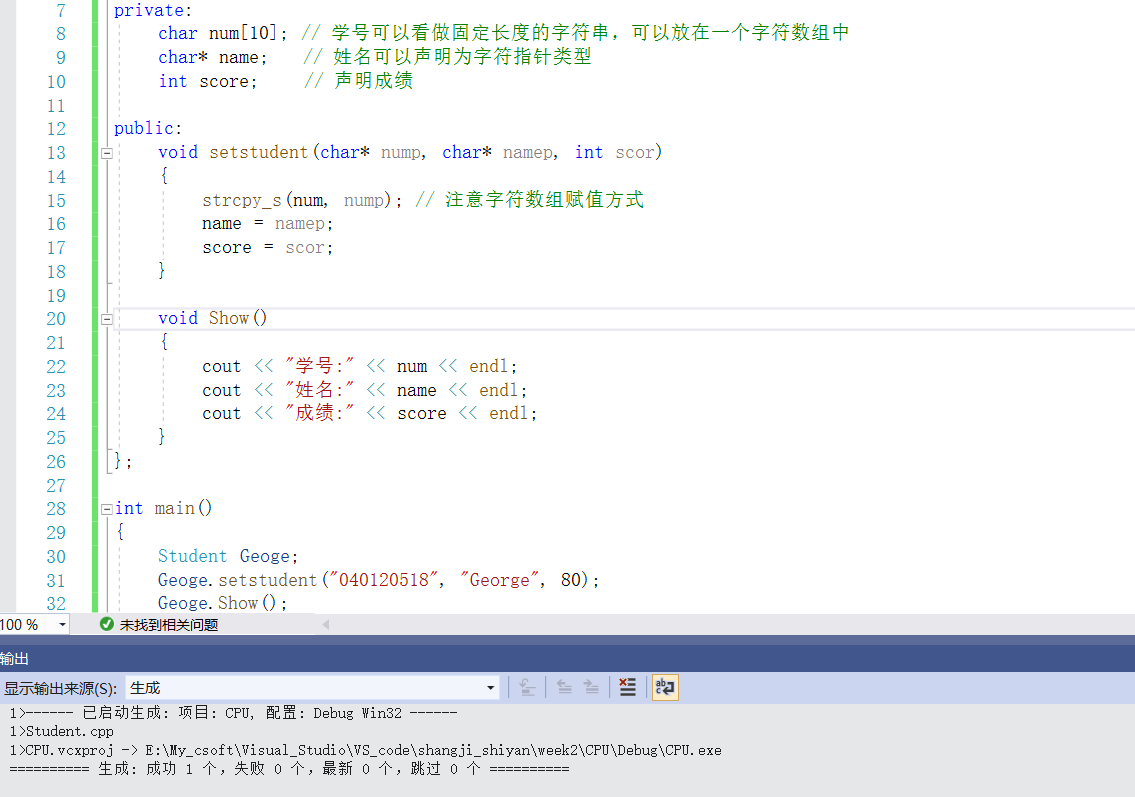Clear all messages in the Output window

pos(627,687)
